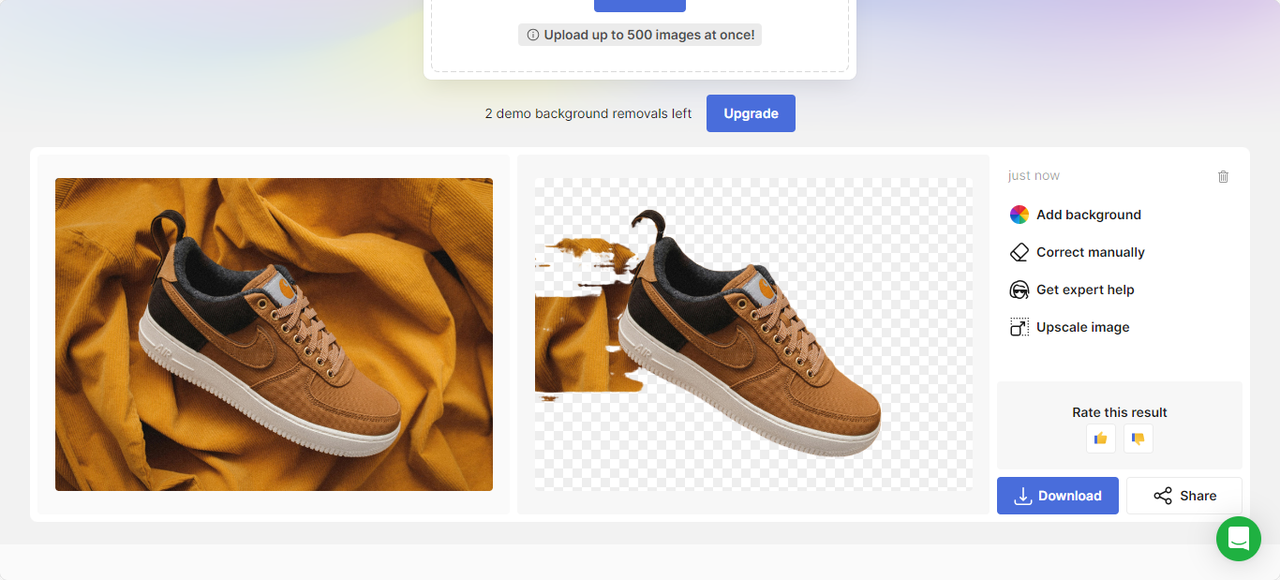Viewport: 1280px width, 580px height.
Task: Click the "Rate this result" label
Action: (x=1120, y=412)
